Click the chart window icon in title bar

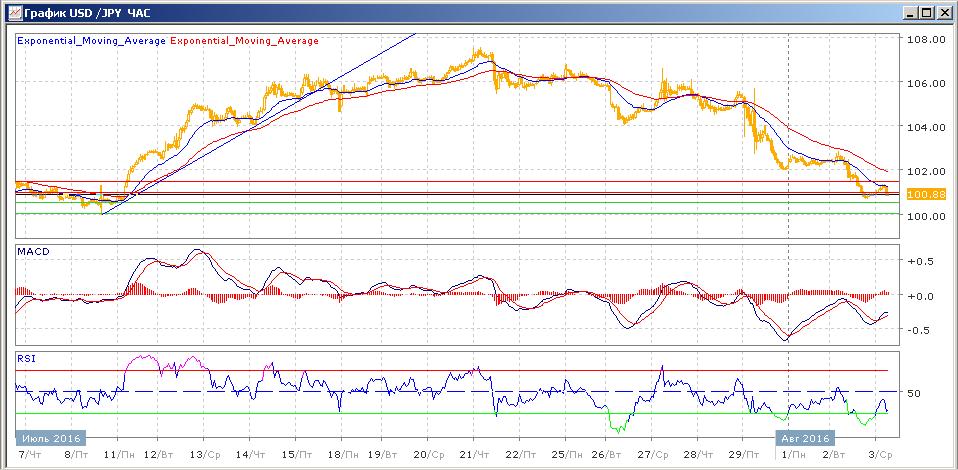[13, 12]
